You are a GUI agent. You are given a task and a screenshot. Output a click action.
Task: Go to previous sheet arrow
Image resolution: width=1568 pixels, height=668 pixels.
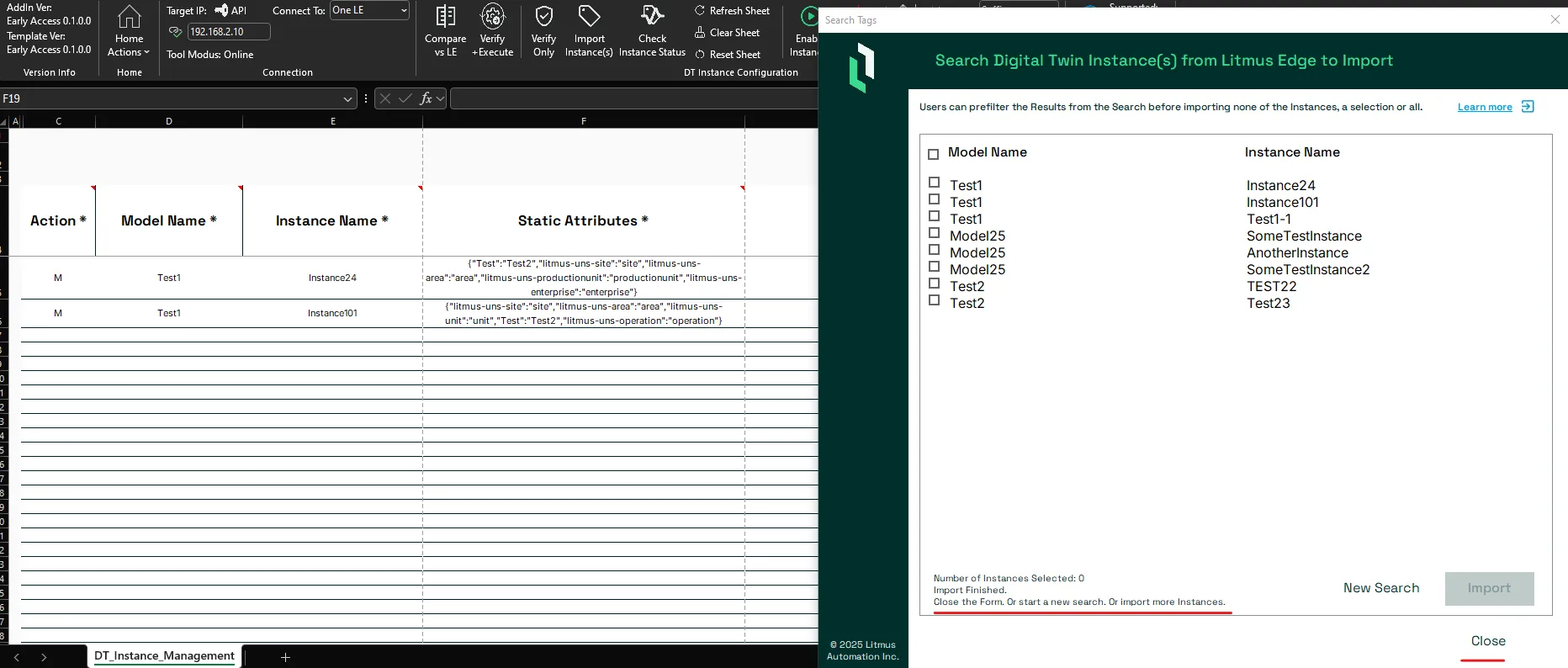pos(17,657)
